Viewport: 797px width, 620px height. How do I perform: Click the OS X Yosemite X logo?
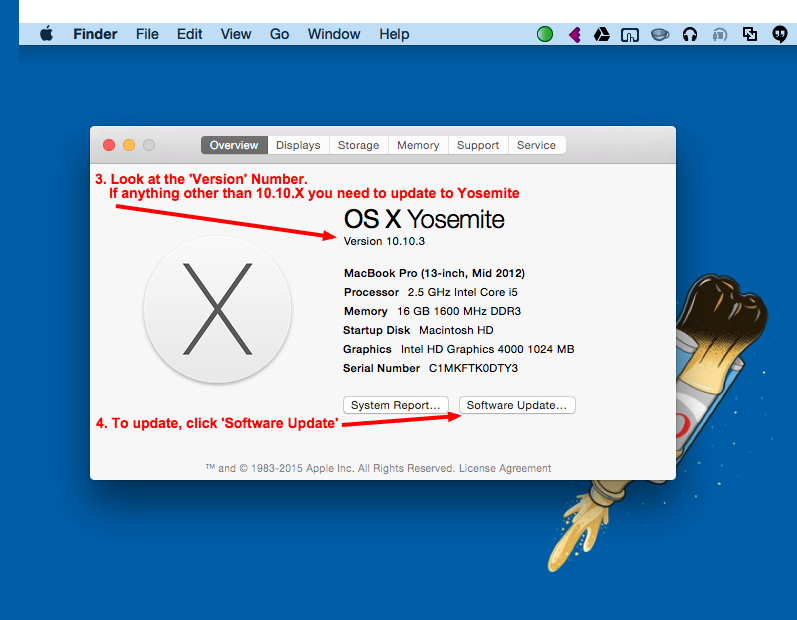[218, 309]
